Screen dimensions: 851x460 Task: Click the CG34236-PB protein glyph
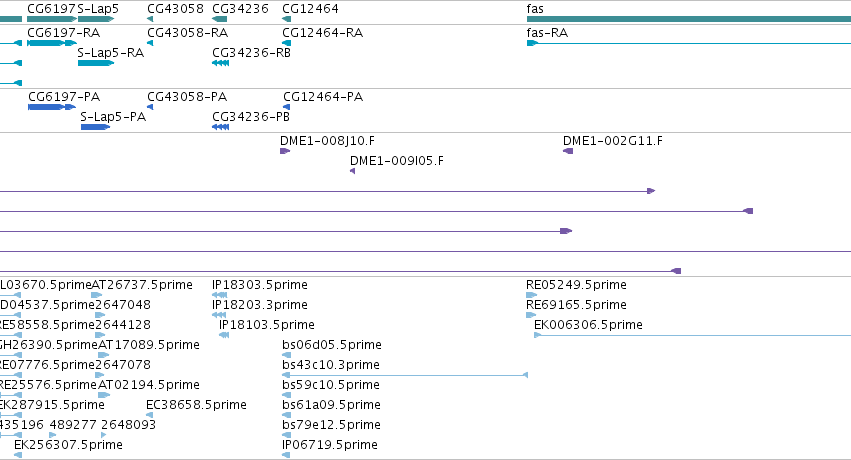[220, 127]
